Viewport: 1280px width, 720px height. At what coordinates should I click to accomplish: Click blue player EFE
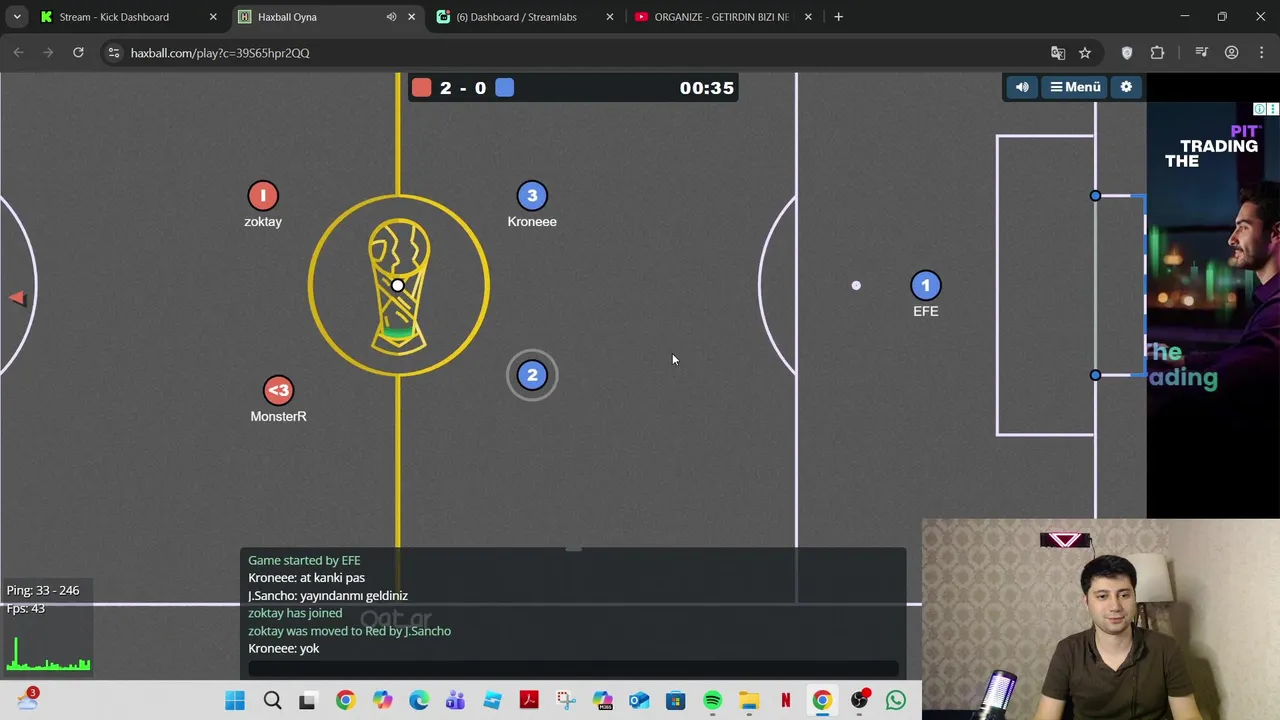[925, 286]
